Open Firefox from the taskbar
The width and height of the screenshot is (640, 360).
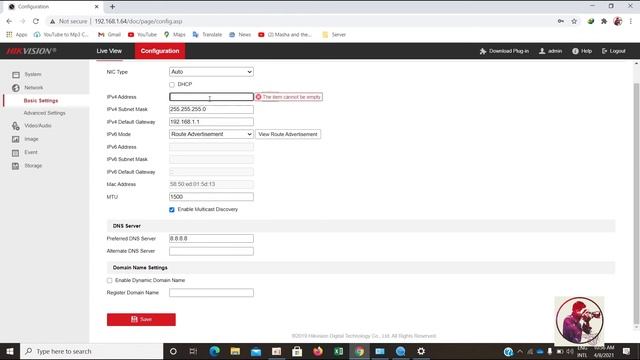tap(318, 351)
